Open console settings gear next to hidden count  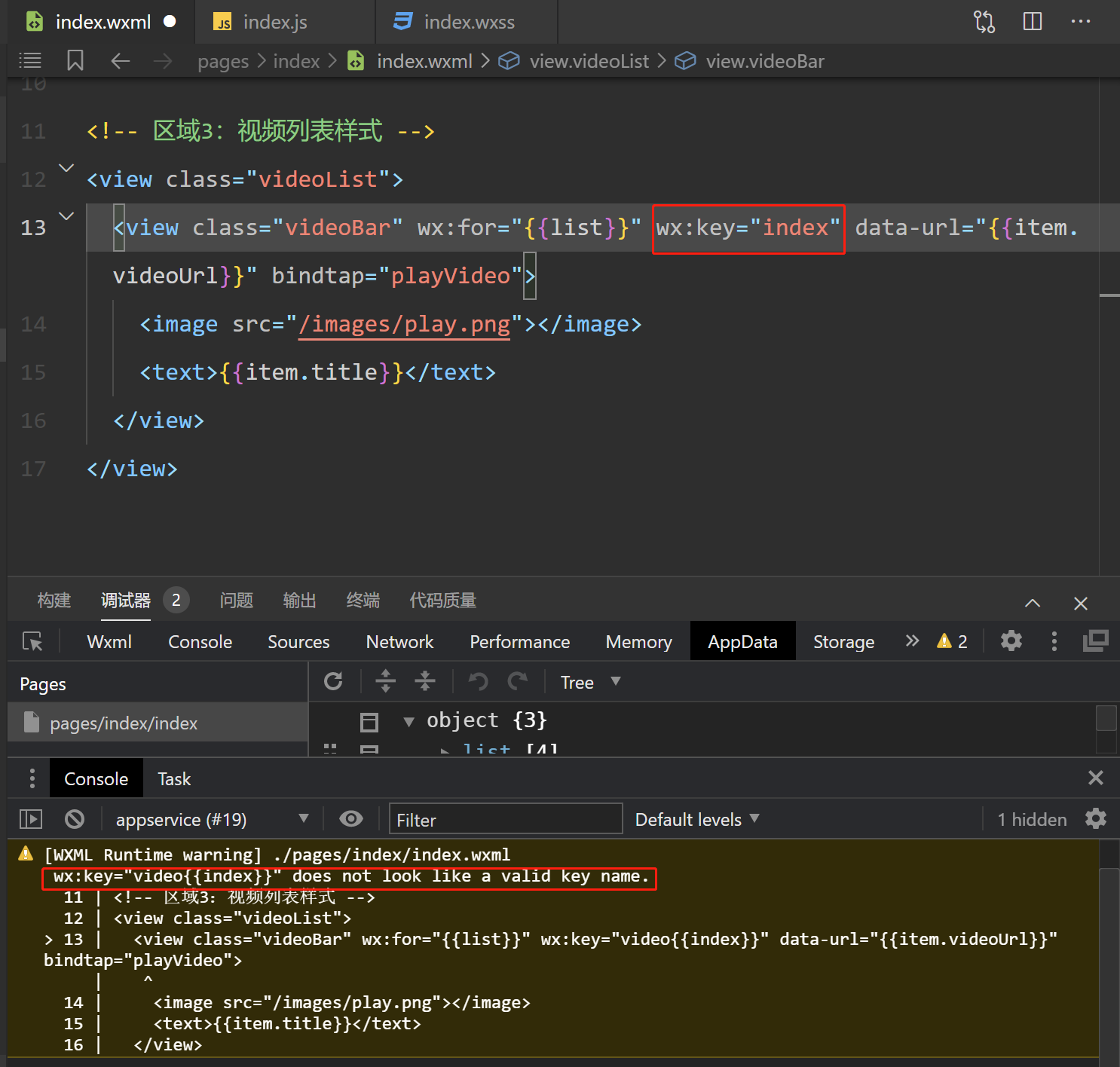coord(1095,819)
